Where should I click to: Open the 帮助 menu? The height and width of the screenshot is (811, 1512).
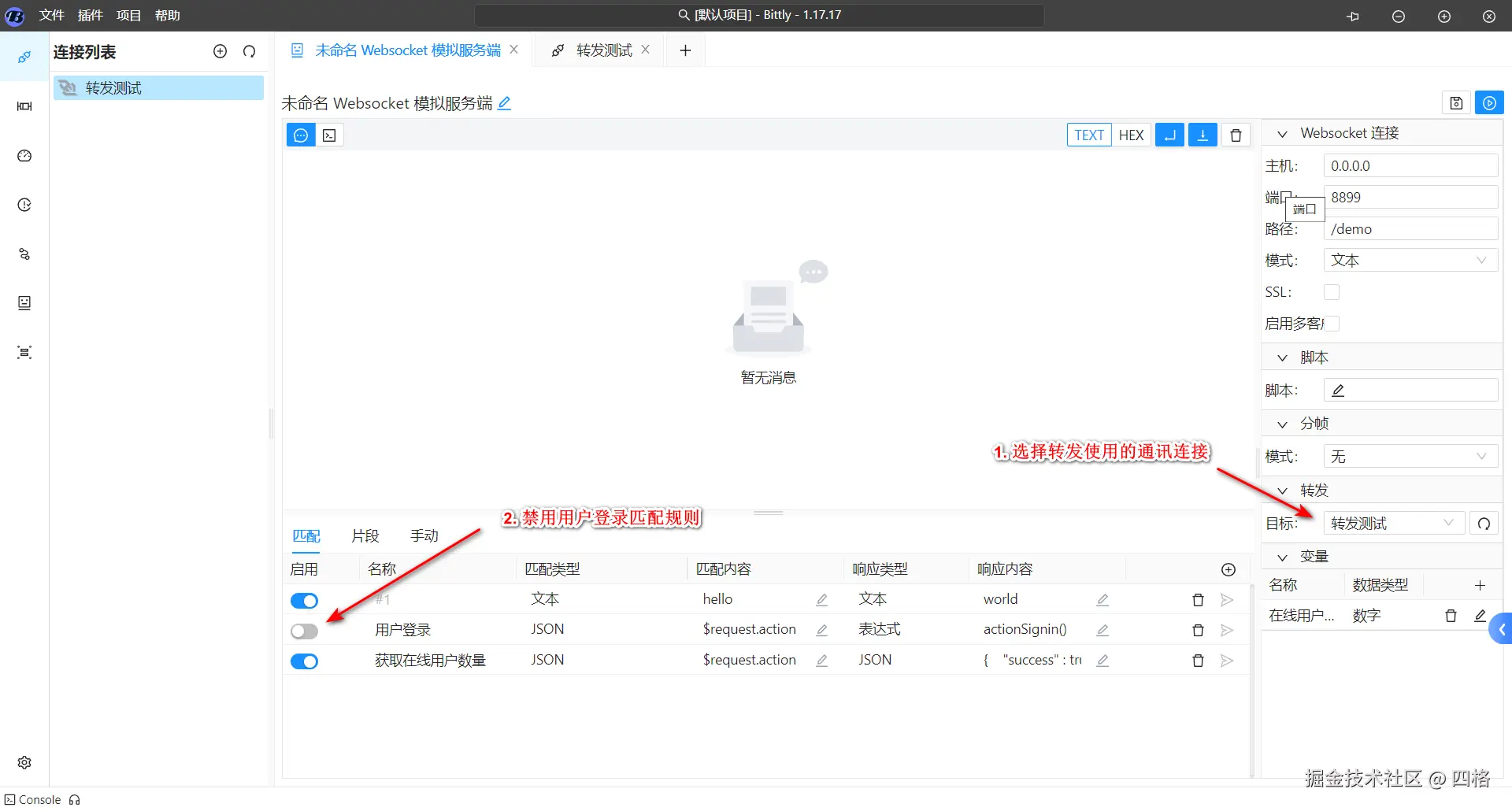168,15
